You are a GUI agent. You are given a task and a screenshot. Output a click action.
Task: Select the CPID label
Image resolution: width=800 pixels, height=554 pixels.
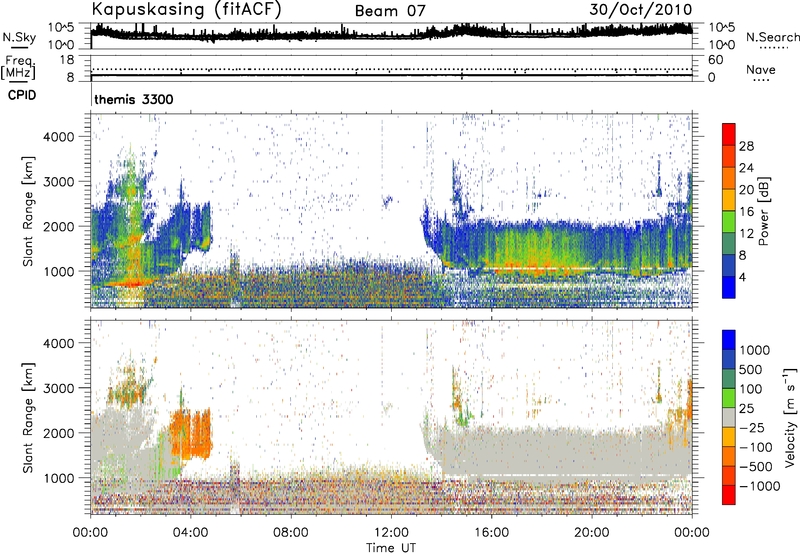22,95
